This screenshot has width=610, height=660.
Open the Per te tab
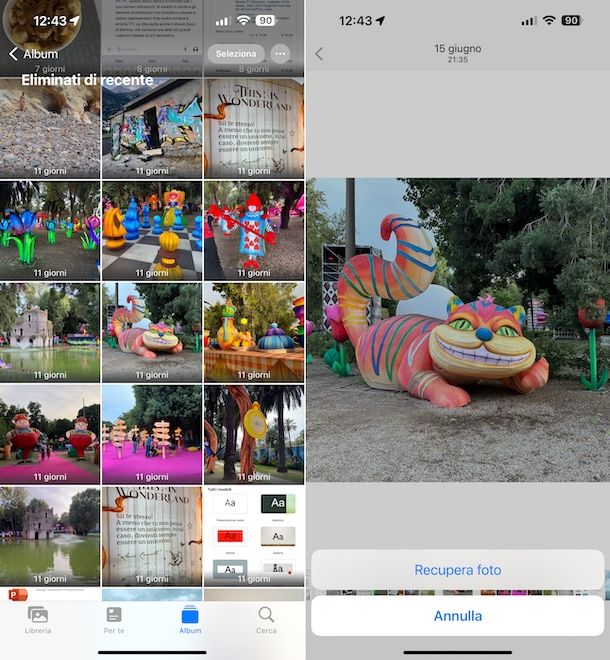114,620
